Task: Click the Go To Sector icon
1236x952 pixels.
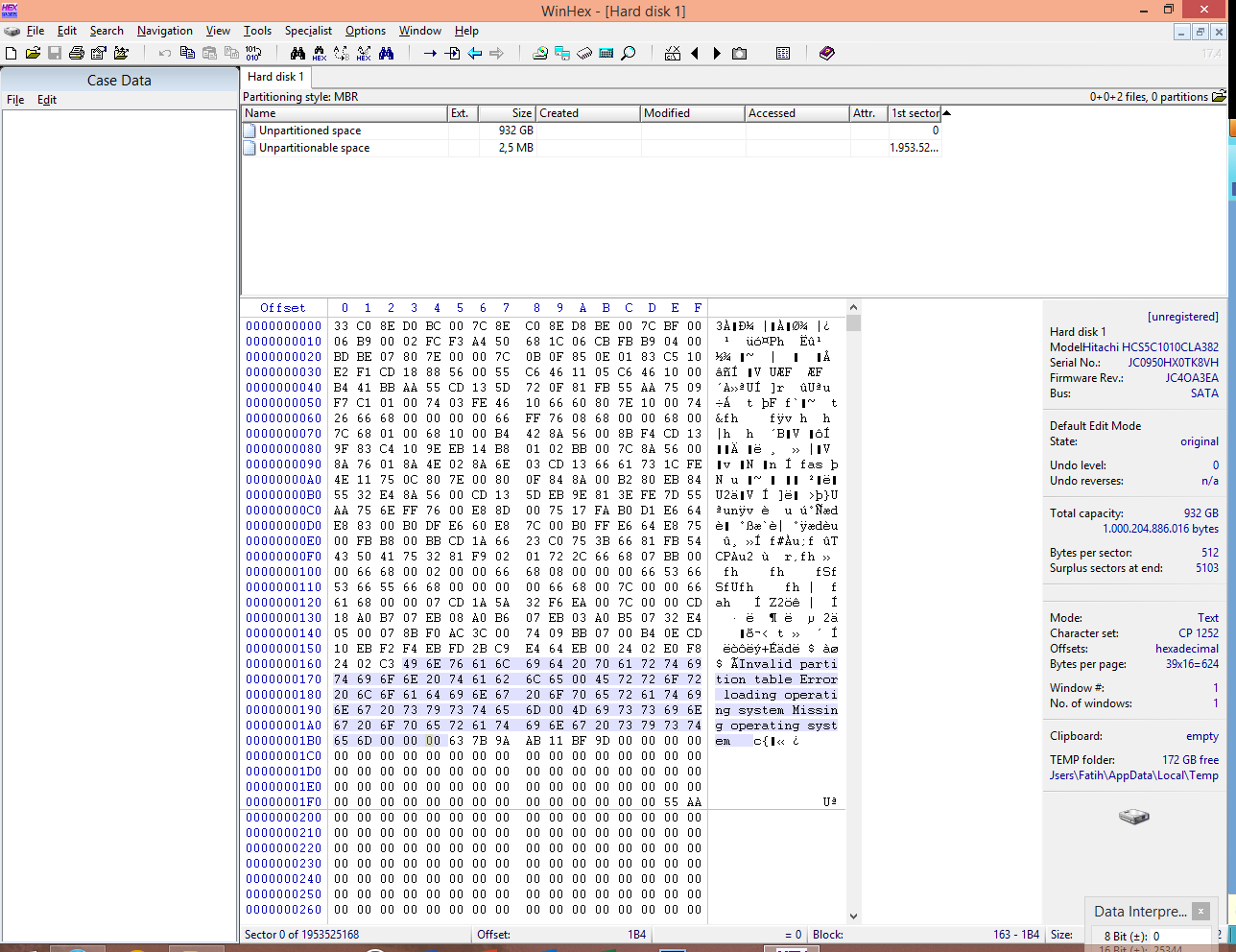Action: tap(452, 54)
